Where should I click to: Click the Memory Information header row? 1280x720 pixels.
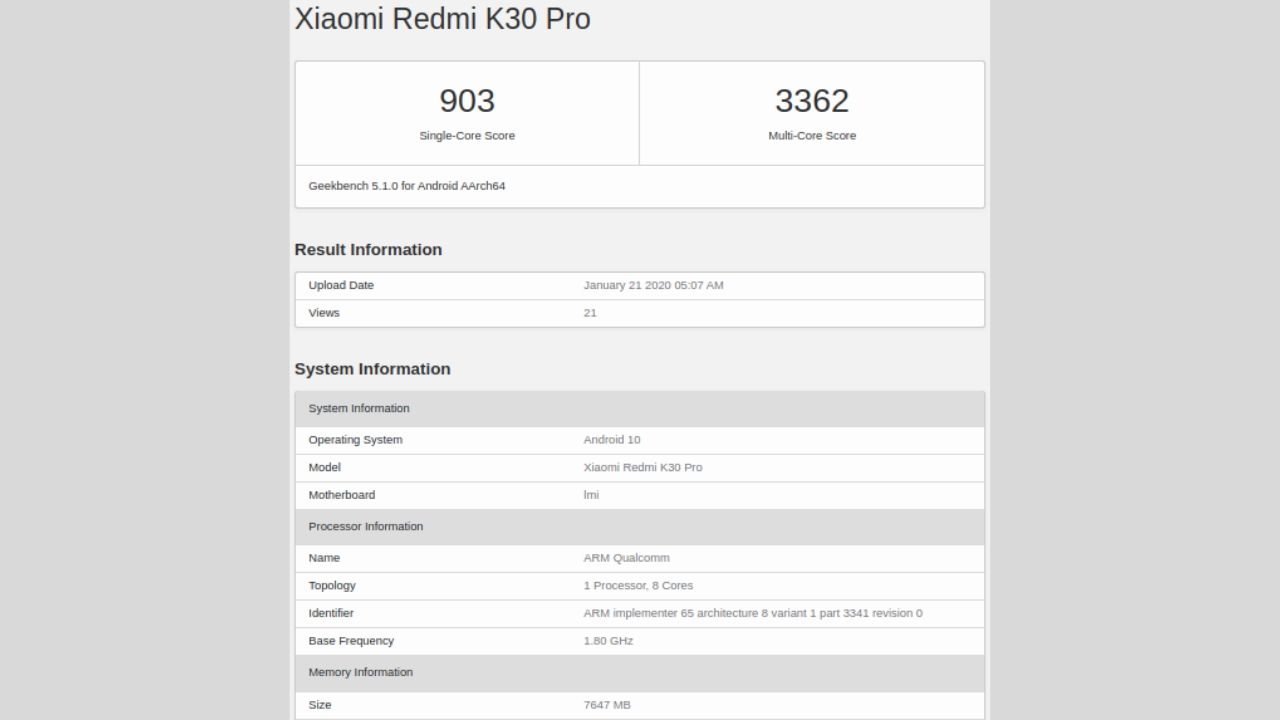pos(640,673)
